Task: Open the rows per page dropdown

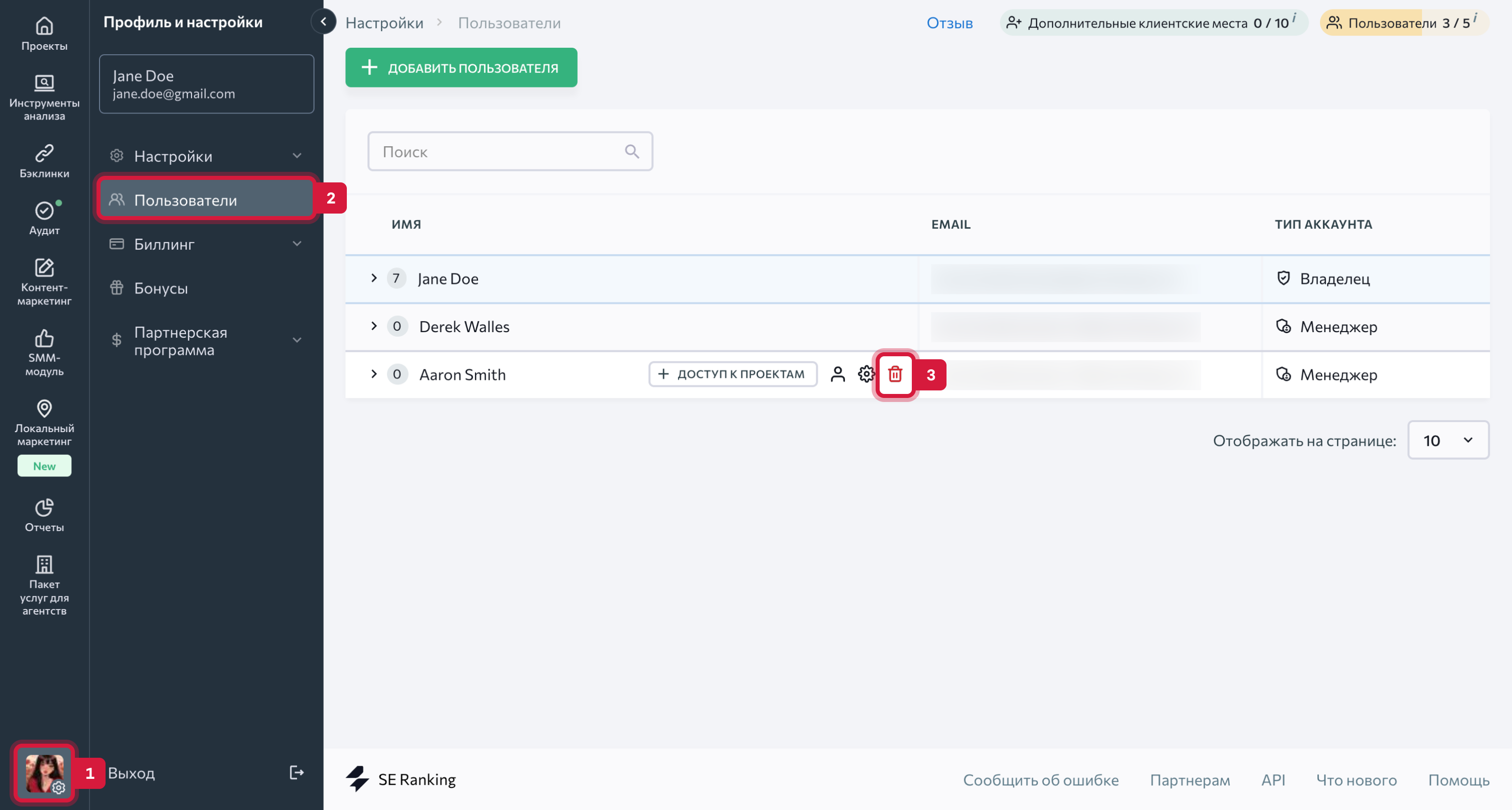Action: [x=1448, y=440]
